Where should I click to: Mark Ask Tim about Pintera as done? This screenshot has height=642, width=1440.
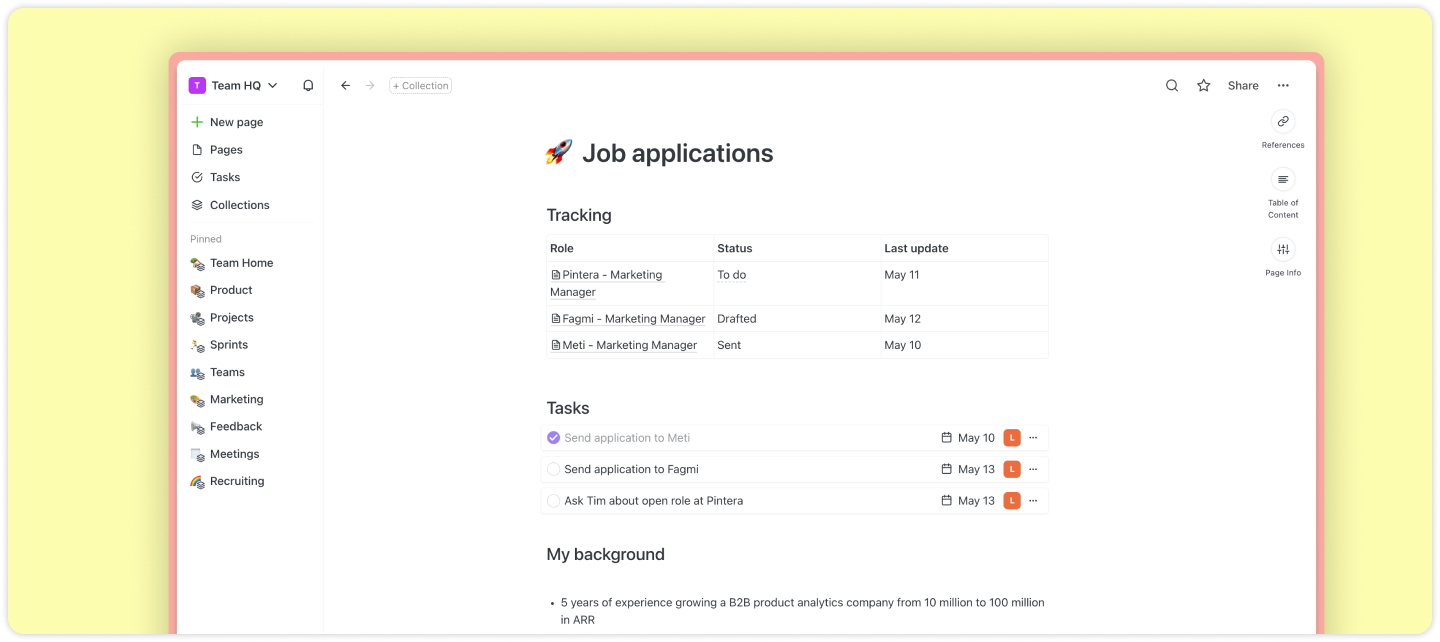tap(553, 501)
